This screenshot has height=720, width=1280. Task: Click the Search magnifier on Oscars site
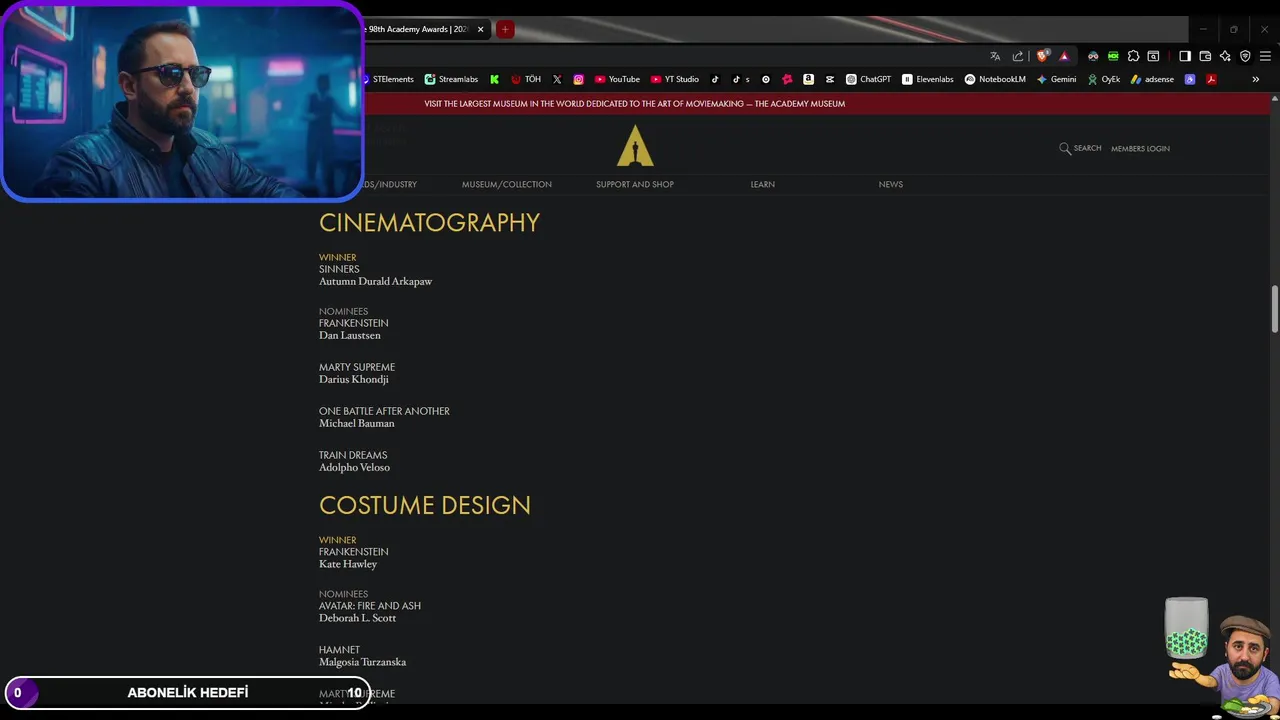(x=1065, y=148)
